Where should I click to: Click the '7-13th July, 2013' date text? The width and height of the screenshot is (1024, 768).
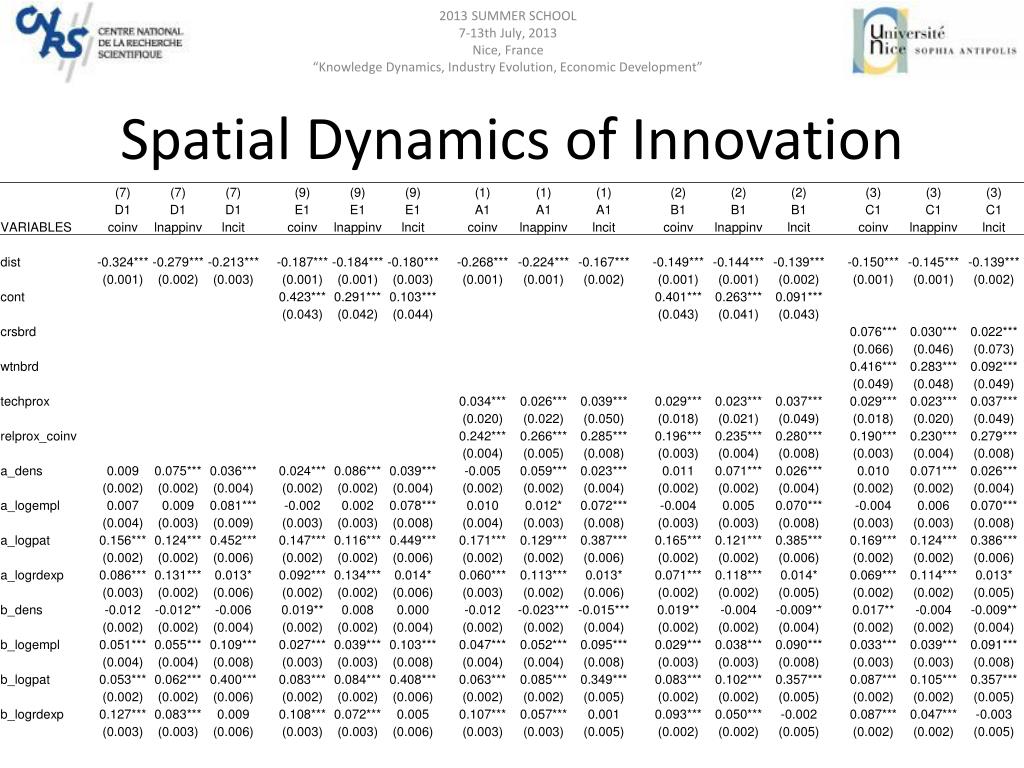pyautogui.click(x=507, y=33)
